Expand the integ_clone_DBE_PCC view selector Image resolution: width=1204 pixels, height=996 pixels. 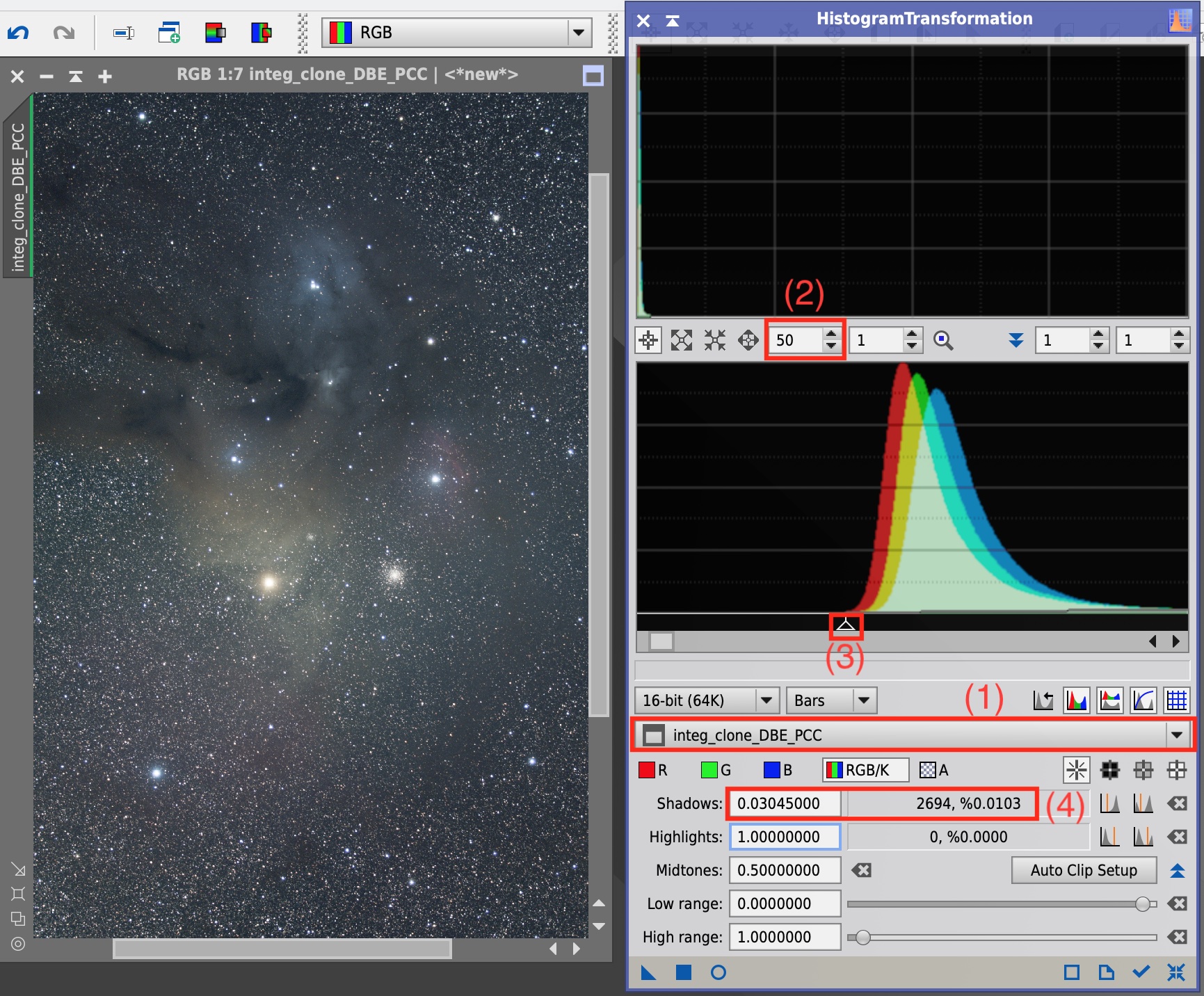click(1176, 735)
